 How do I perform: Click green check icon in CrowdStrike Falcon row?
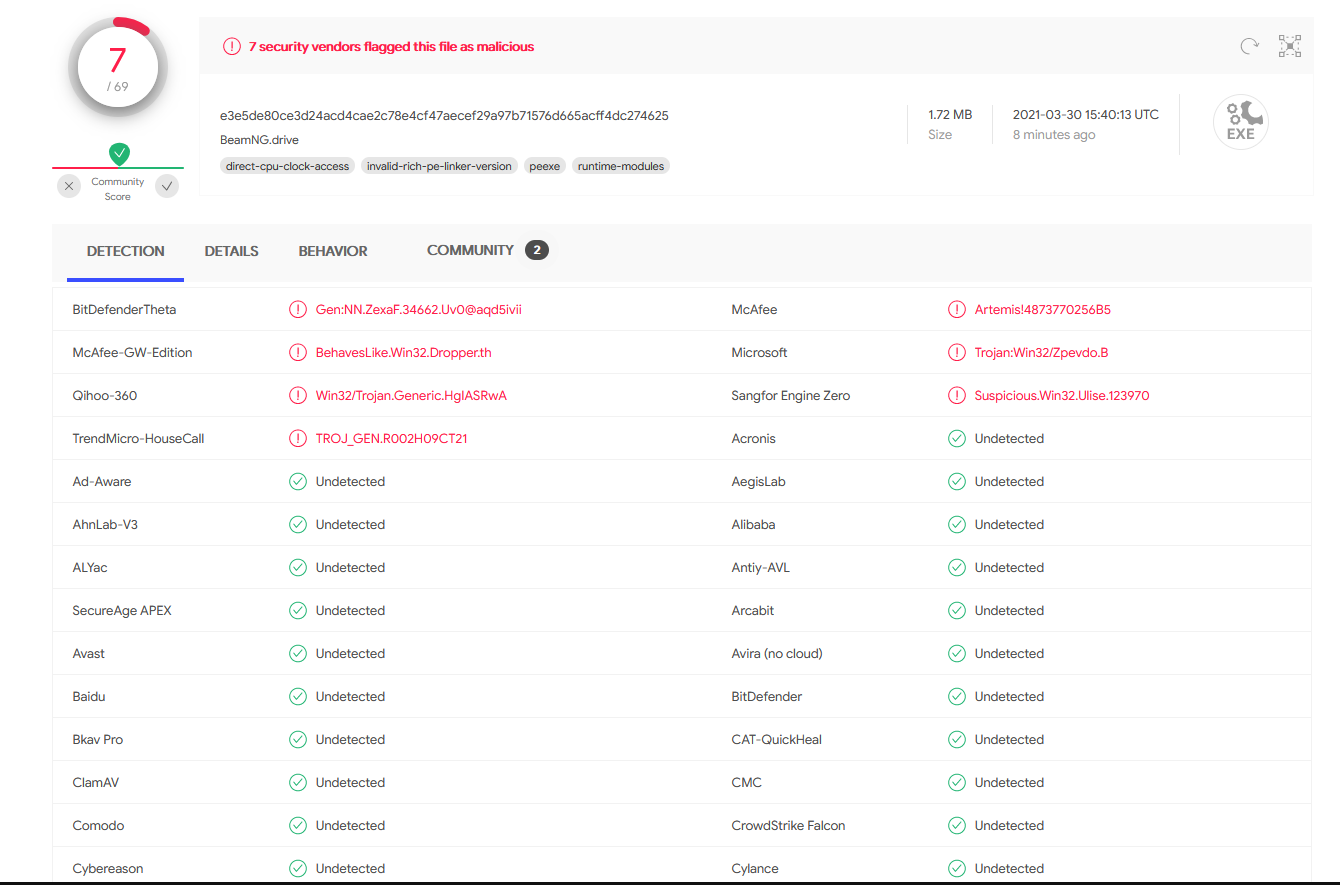[957, 826]
